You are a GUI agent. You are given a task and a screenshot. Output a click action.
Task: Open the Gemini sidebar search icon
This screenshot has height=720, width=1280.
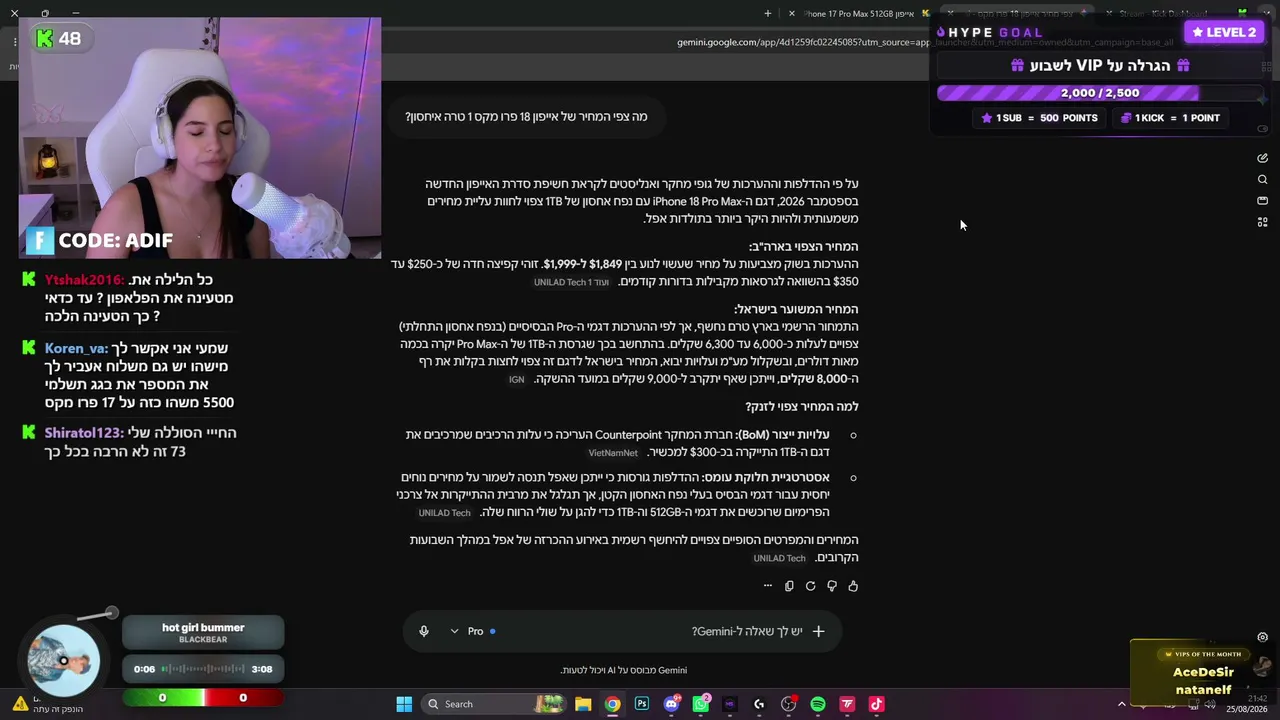pyautogui.click(x=1262, y=180)
